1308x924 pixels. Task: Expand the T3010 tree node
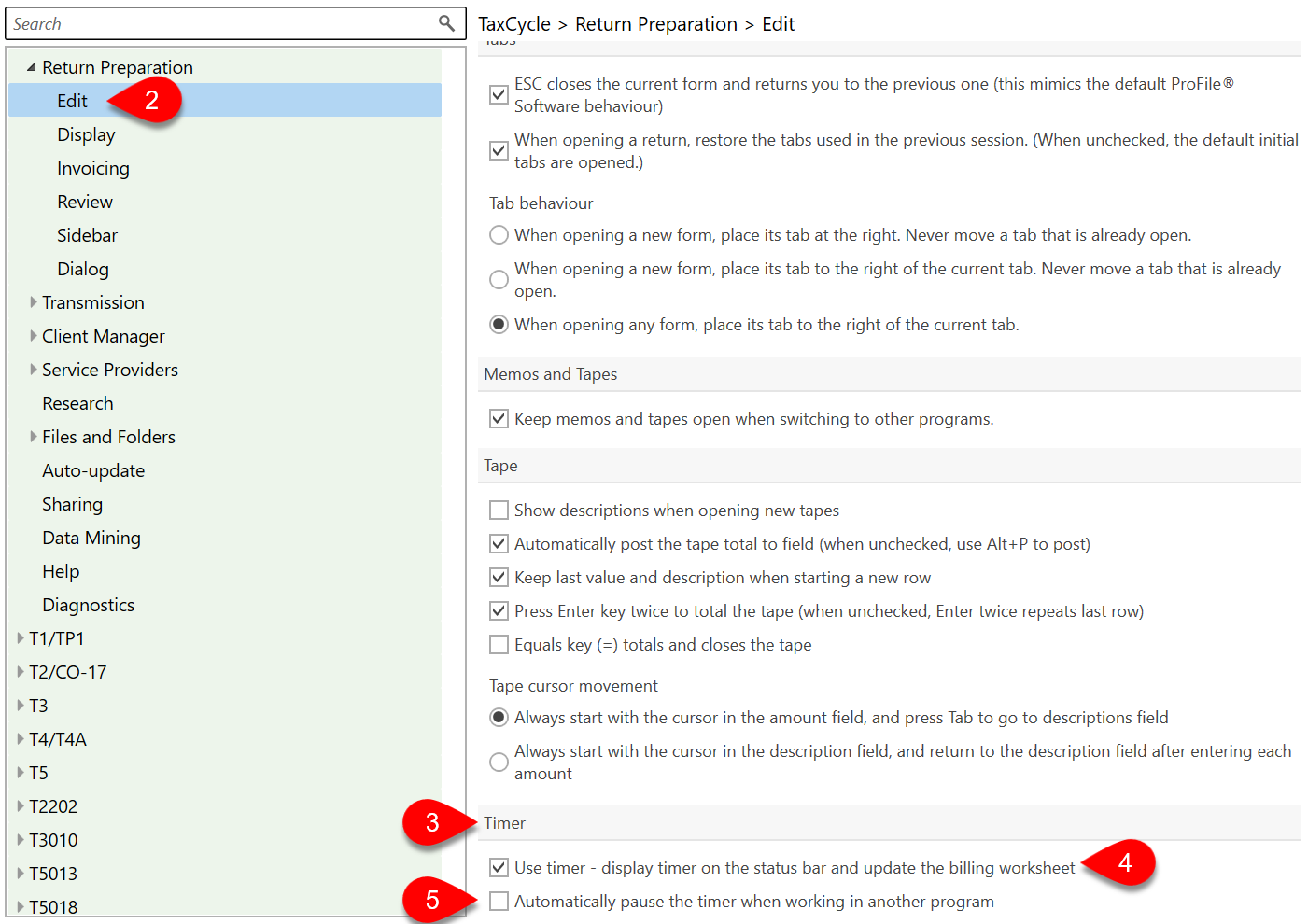pyautogui.click(x=21, y=840)
